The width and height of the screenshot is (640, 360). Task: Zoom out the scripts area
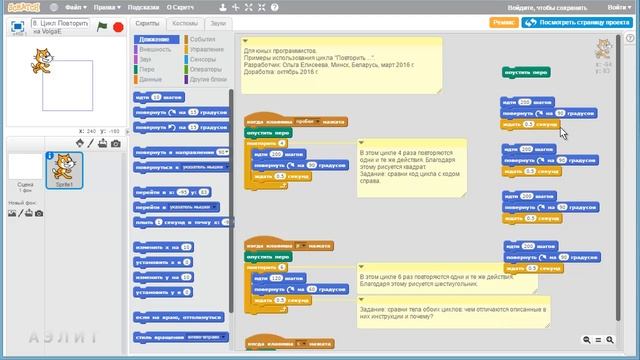(x=587, y=340)
